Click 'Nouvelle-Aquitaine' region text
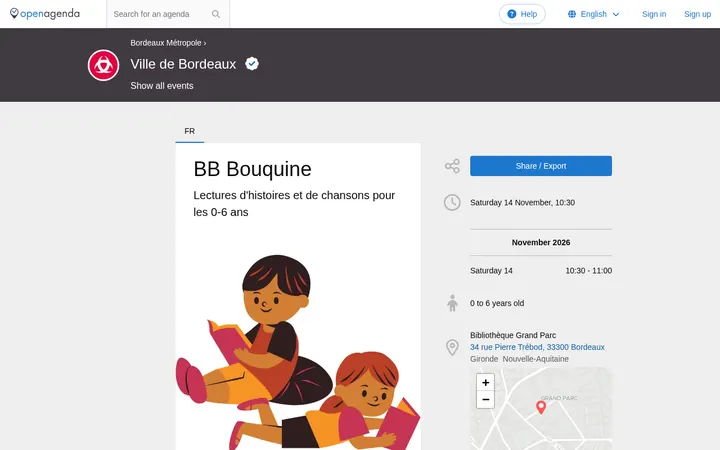 535,359
